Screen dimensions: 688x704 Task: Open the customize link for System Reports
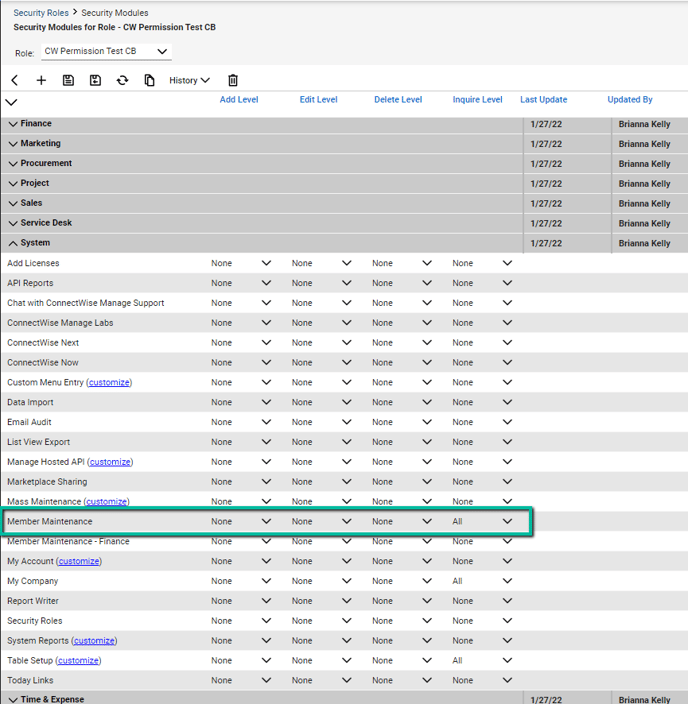click(94, 641)
